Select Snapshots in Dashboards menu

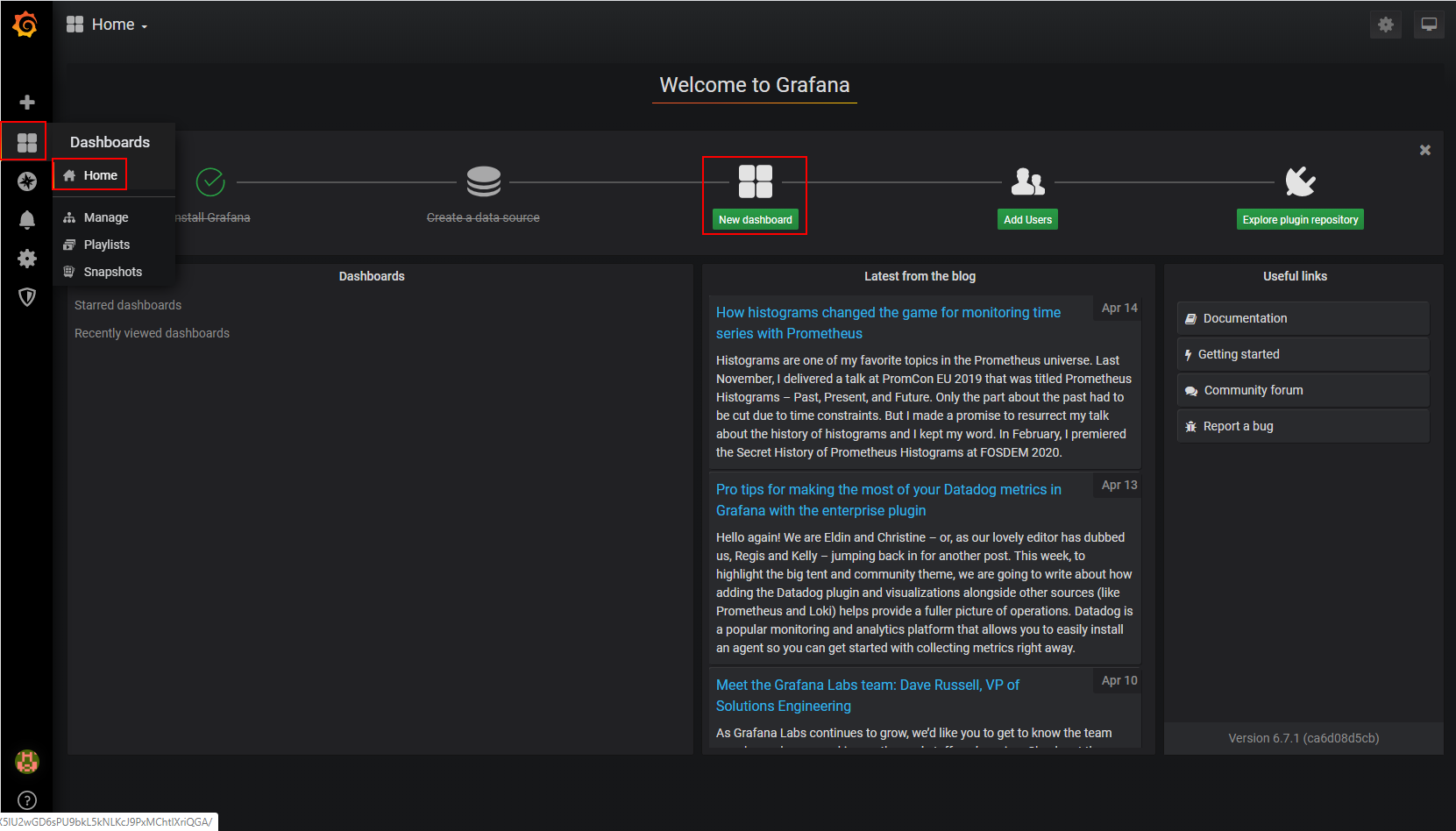coord(114,272)
